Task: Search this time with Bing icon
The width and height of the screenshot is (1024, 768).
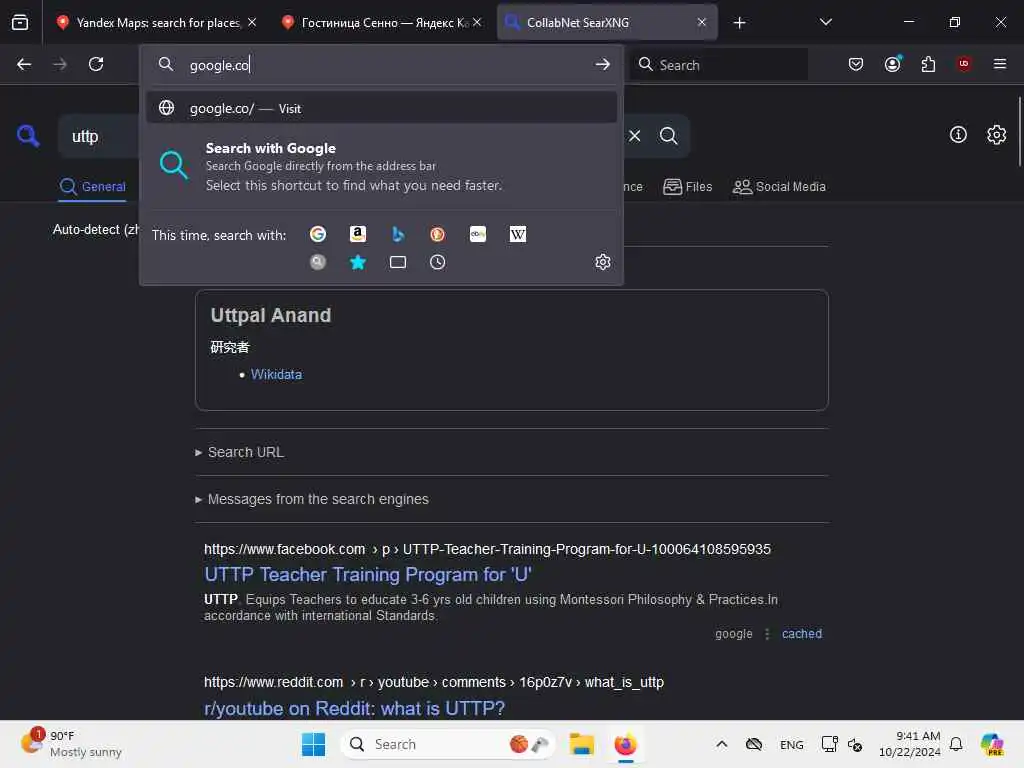Action: coord(398,234)
